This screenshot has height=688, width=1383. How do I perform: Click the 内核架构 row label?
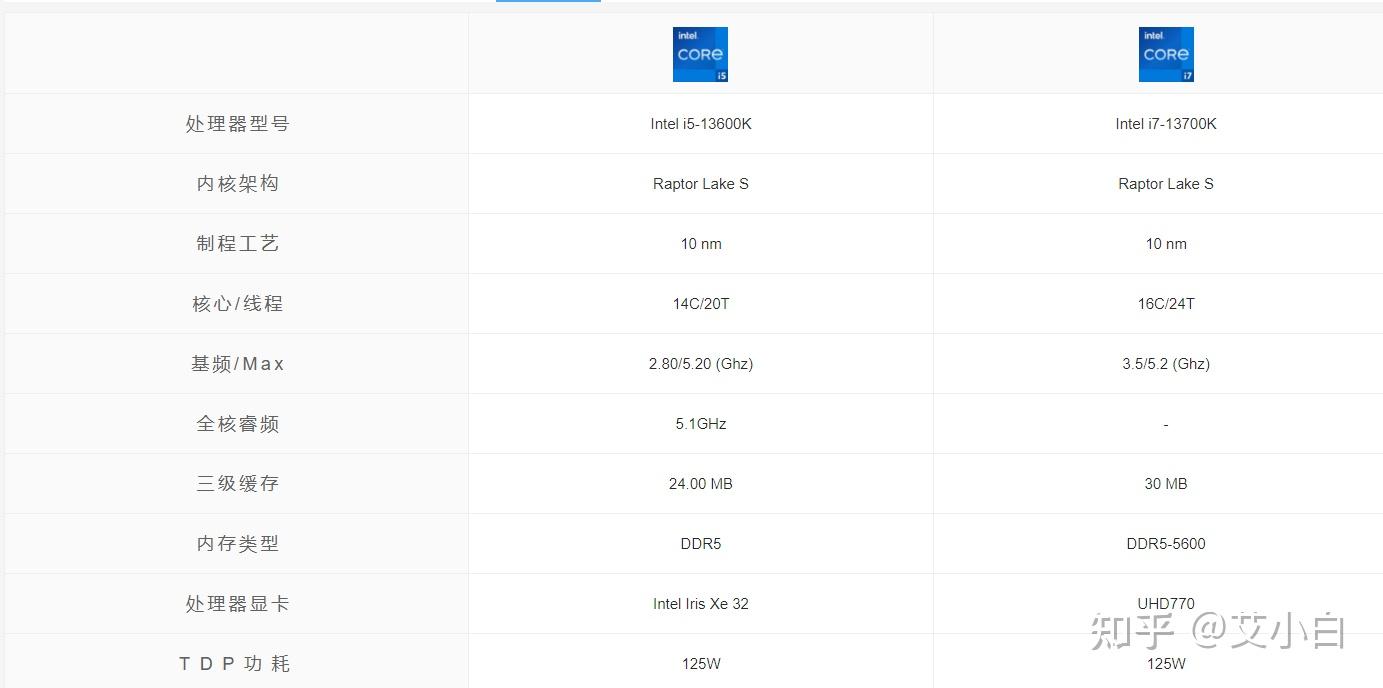click(x=237, y=184)
